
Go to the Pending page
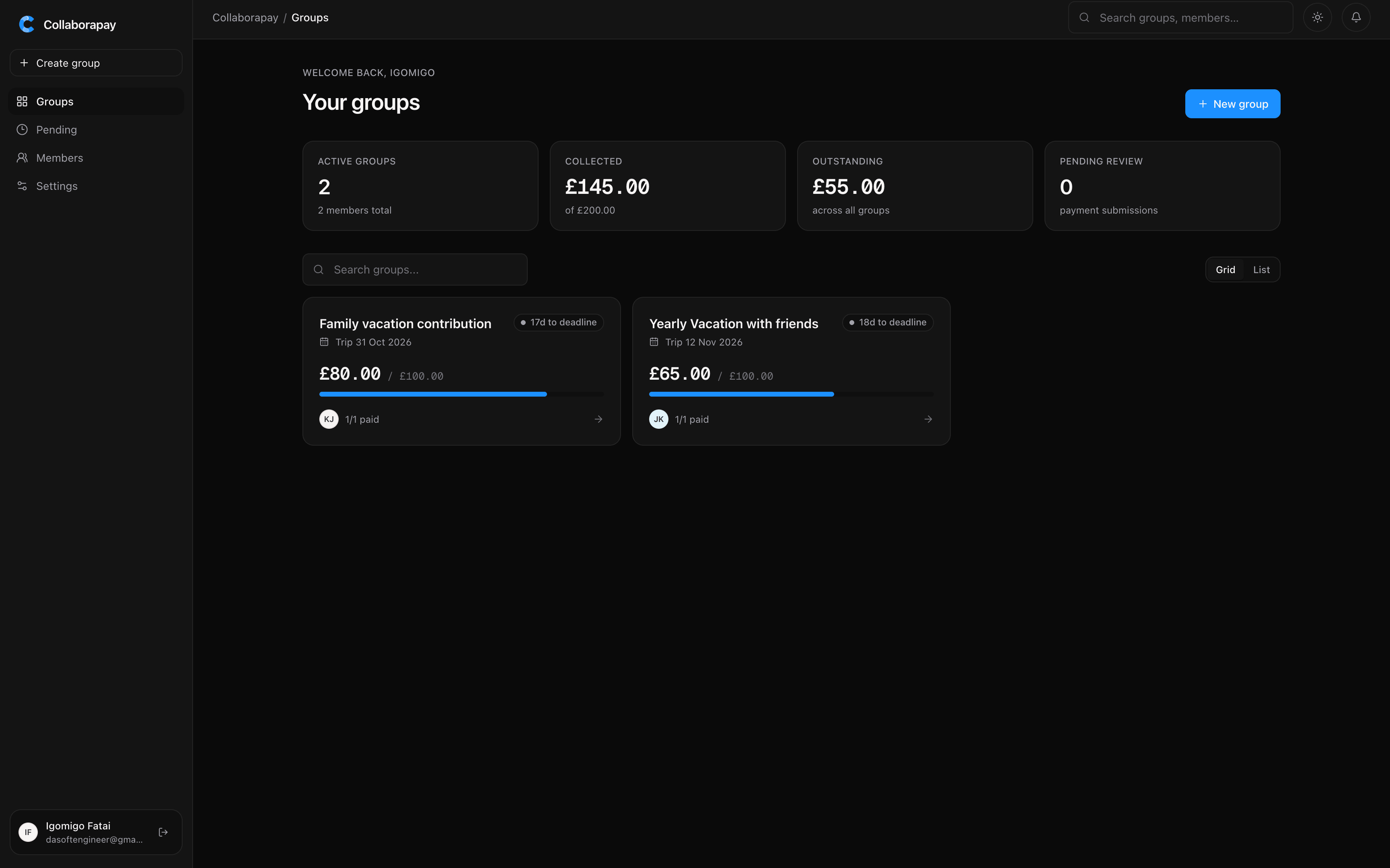point(97,130)
